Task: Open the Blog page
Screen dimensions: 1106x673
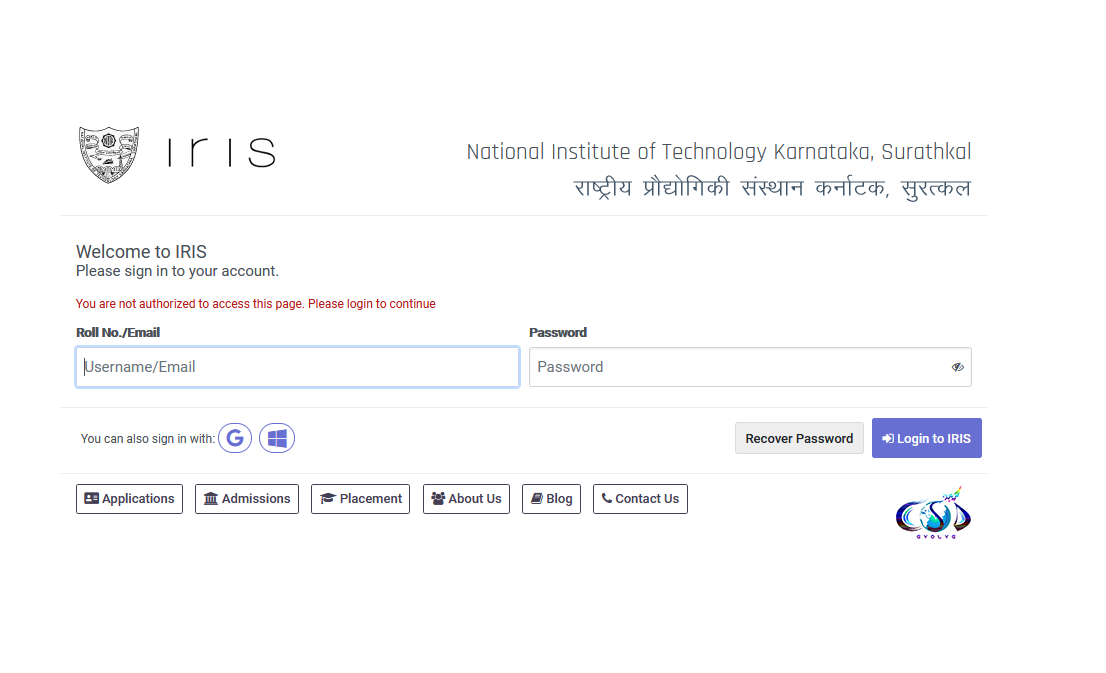Action: 551,498
